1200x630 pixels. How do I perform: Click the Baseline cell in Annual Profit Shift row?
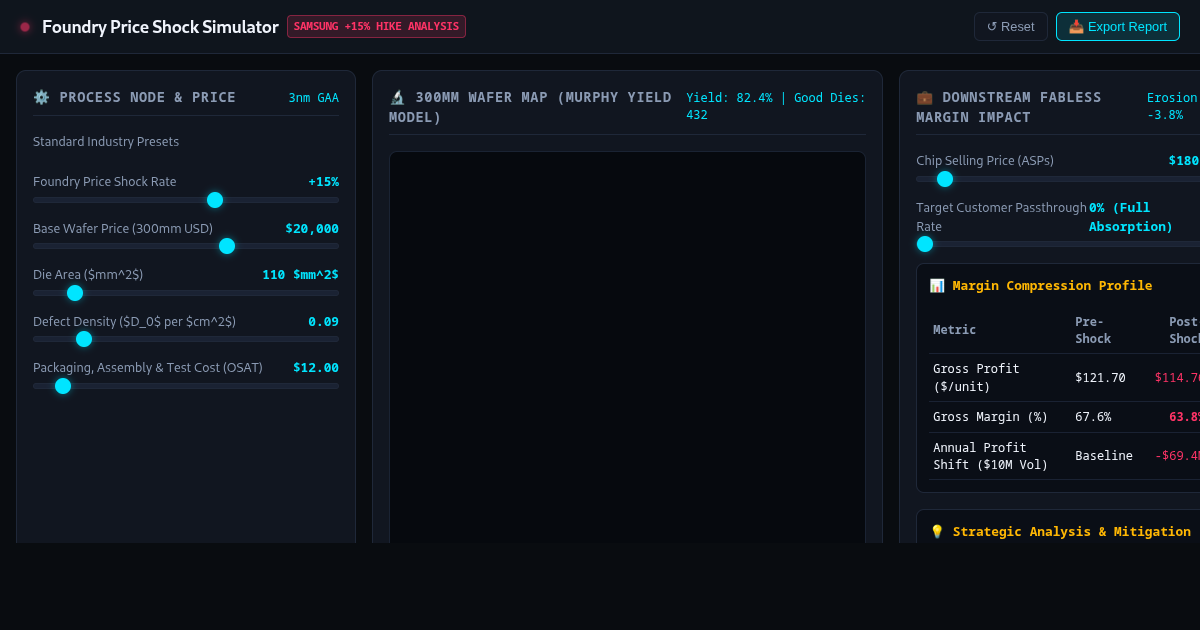1104,456
